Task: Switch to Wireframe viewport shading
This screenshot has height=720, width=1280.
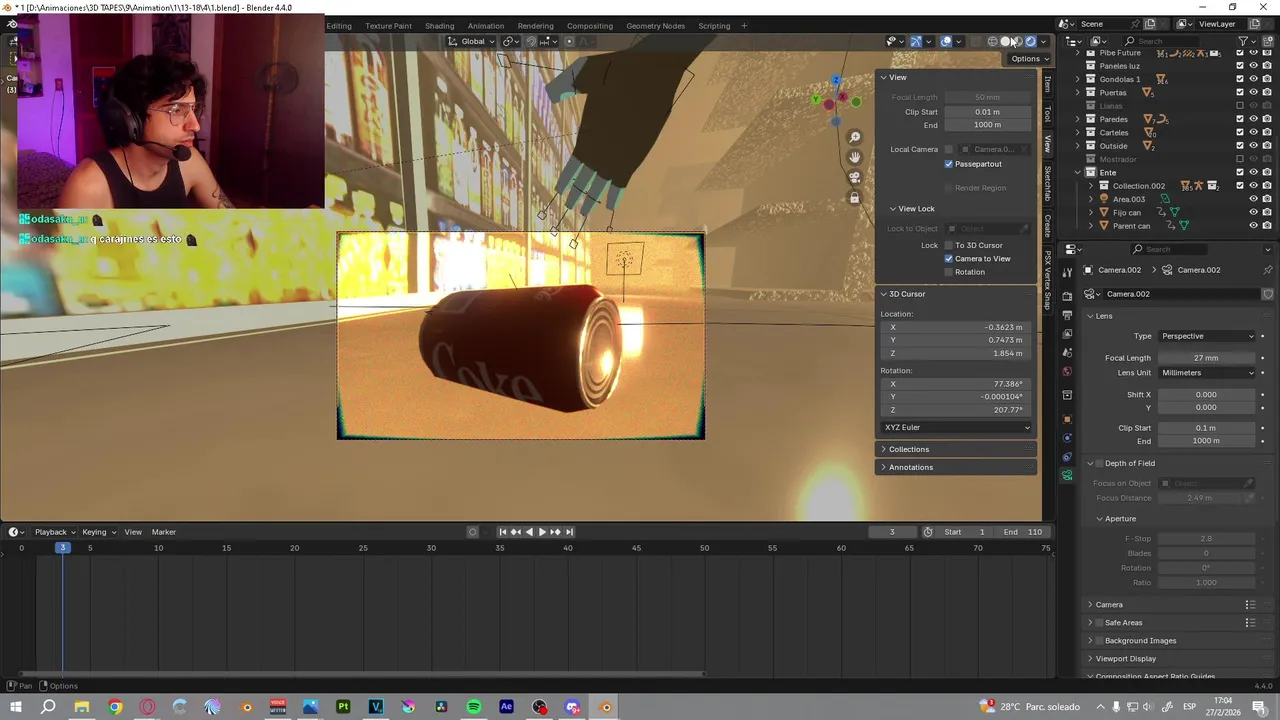Action: coord(993,41)
